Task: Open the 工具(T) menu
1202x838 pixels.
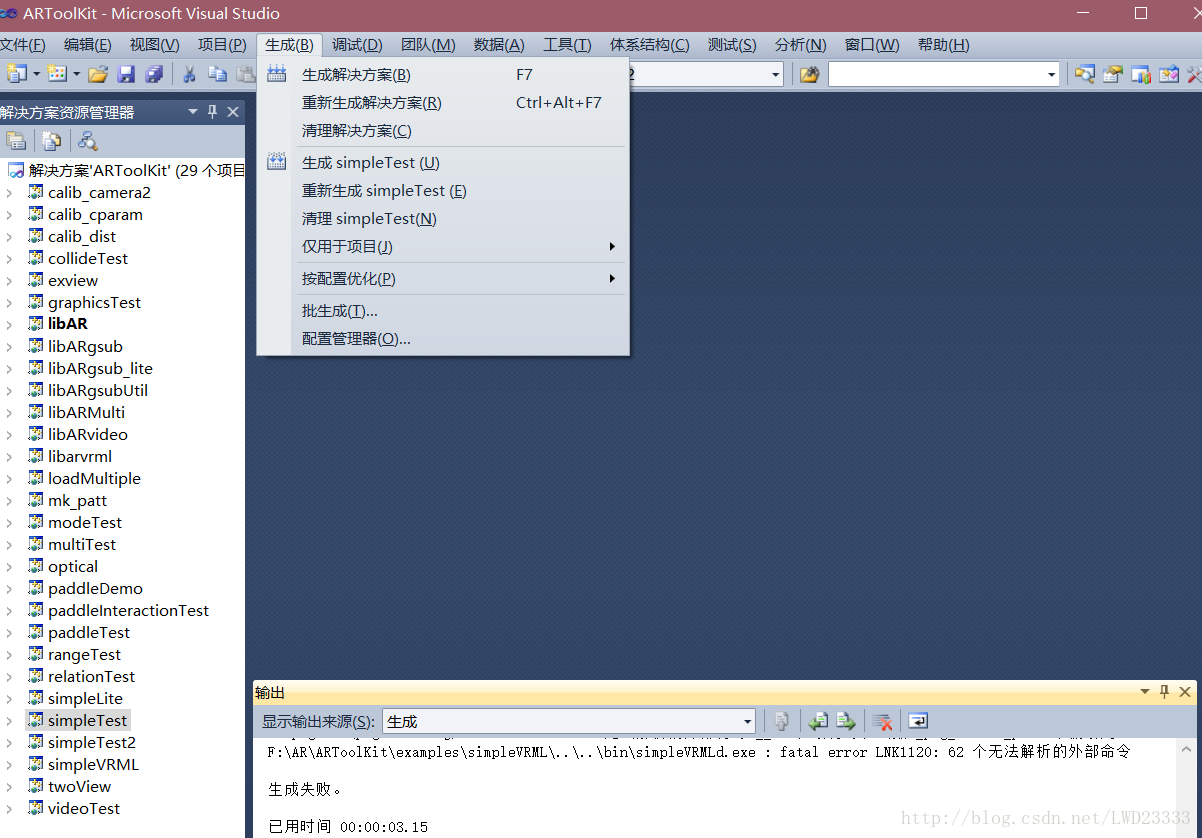Action: [x=567, y=45]
